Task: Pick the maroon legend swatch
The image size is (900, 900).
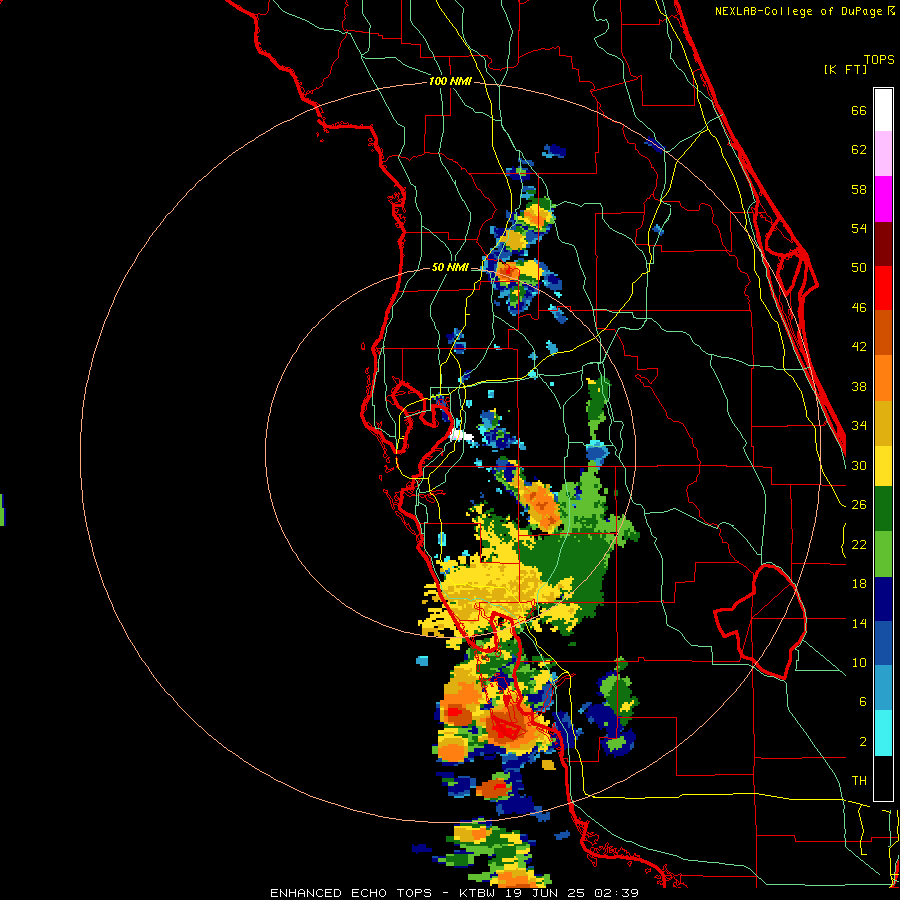Action: click(883, 244)
